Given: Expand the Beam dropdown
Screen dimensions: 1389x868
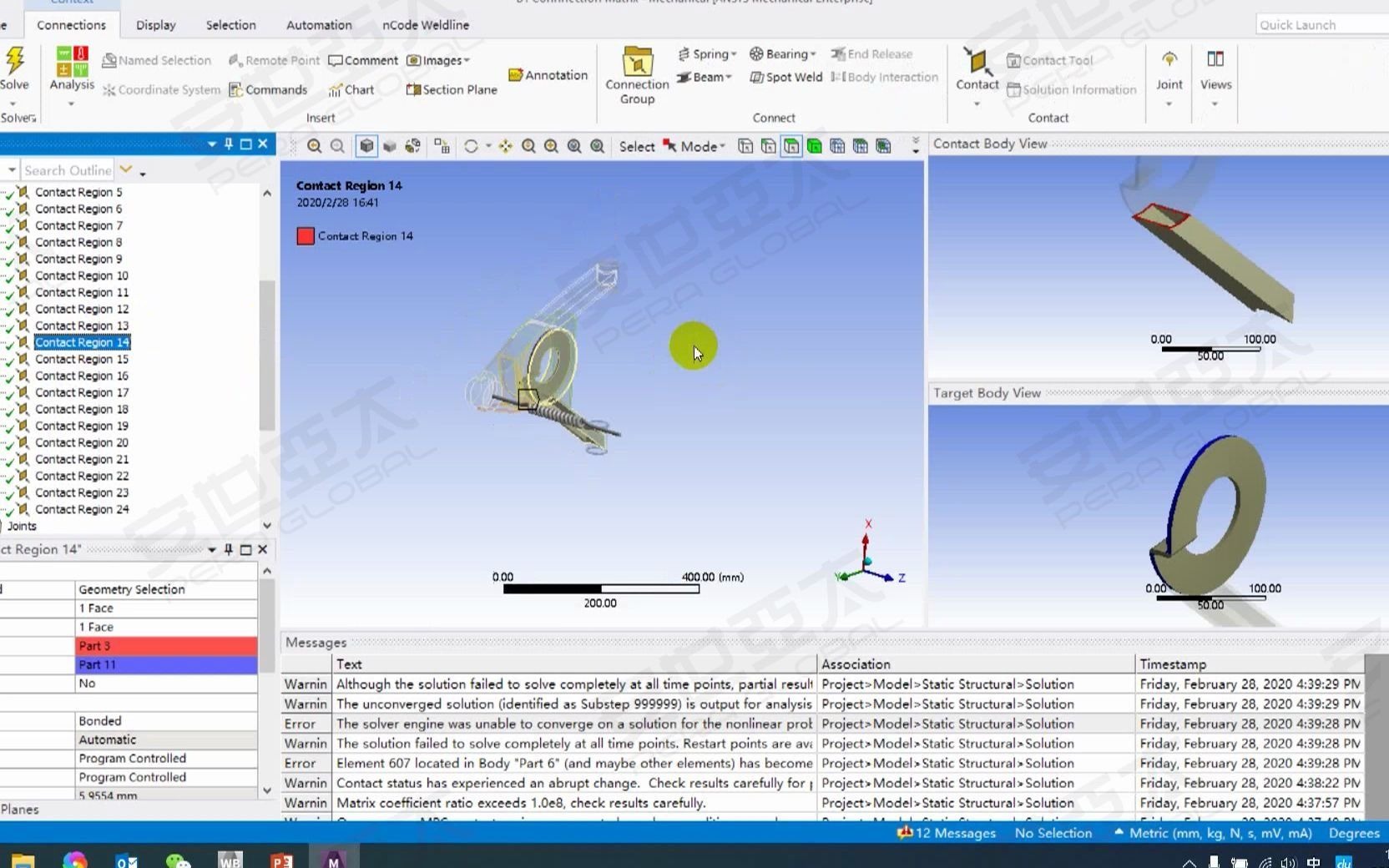Looking at the screenshot, I should [705, 77].
